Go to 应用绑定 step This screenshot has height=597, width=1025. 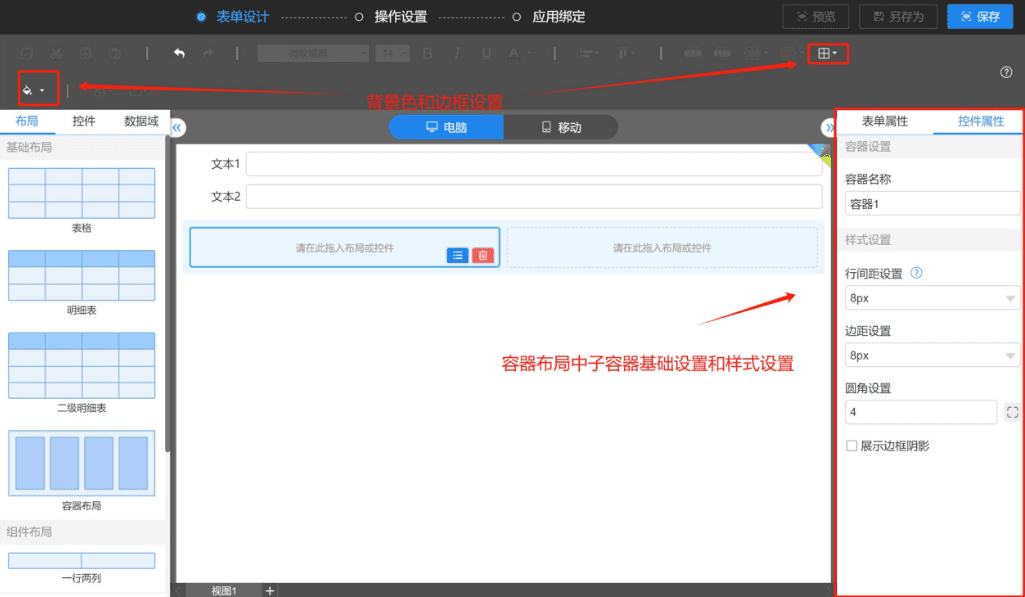[x=559, y=17]
